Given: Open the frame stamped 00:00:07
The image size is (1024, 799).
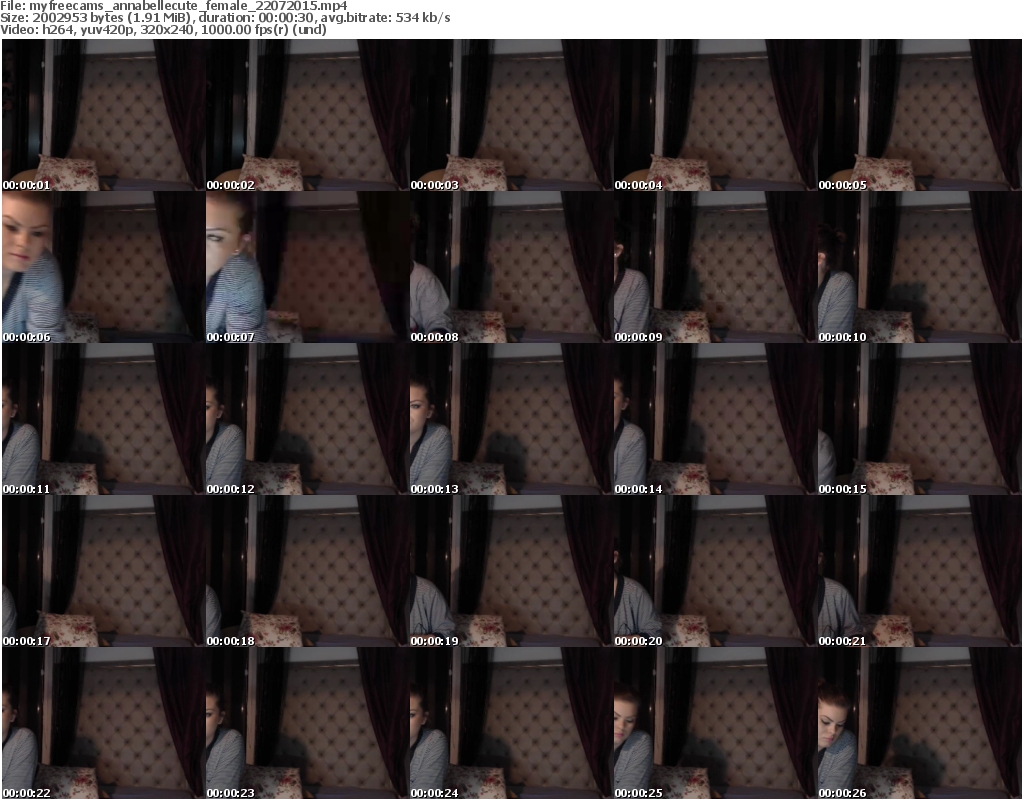Looking at the screenshot, I should click(308, 267).
